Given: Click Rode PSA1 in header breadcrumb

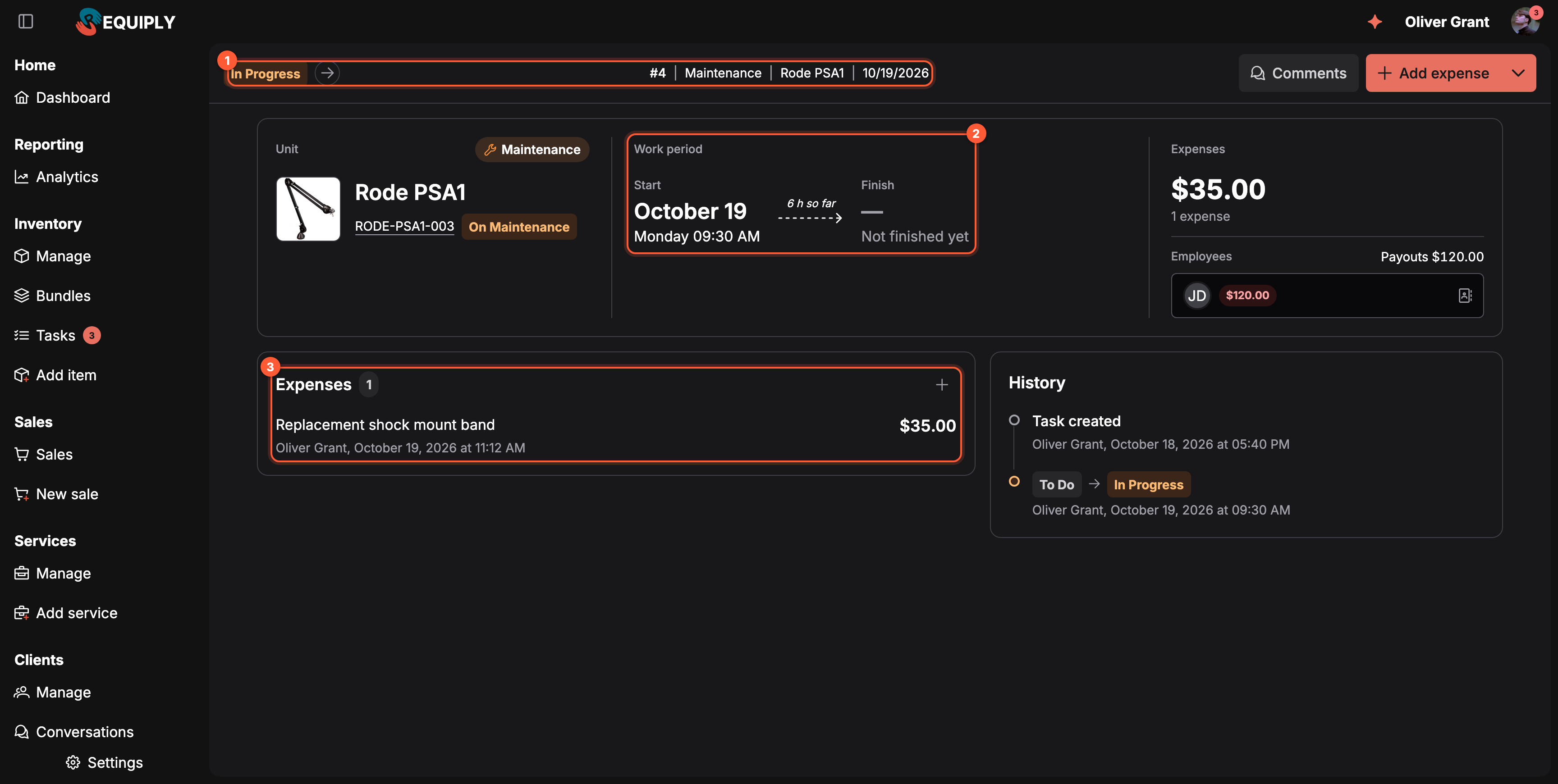Looking at the screenshot, I should [x=811, y=73].
